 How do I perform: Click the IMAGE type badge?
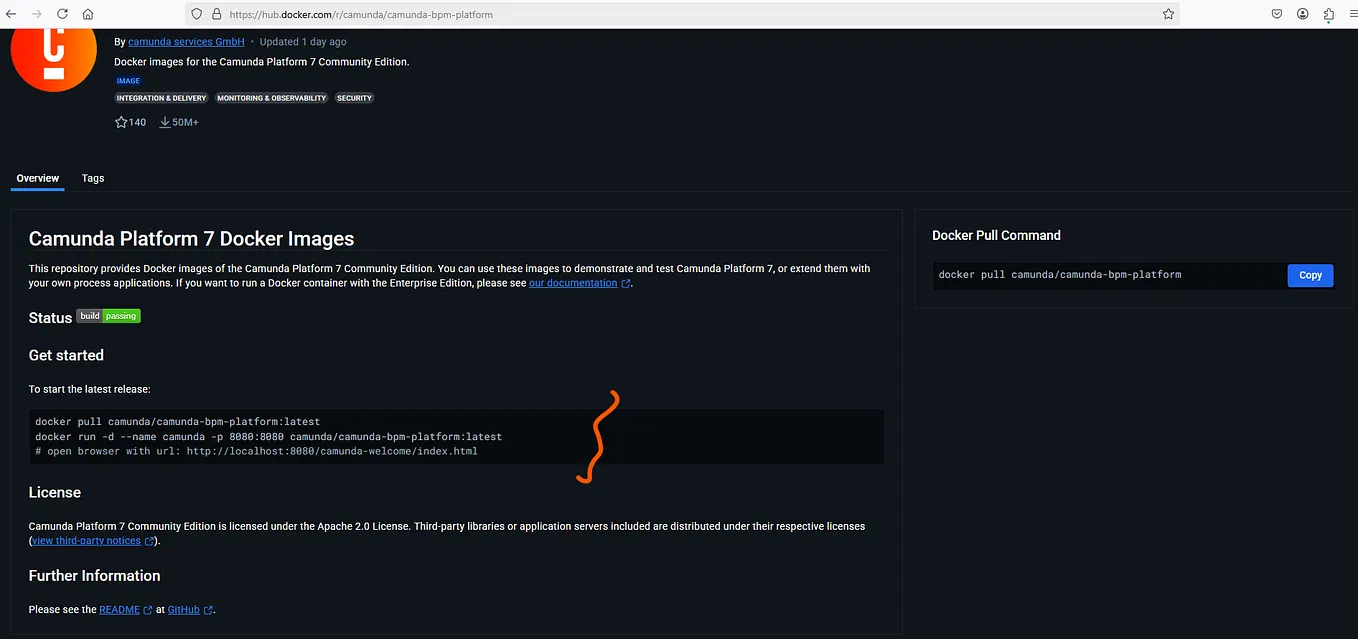click(x=127, y=80)
